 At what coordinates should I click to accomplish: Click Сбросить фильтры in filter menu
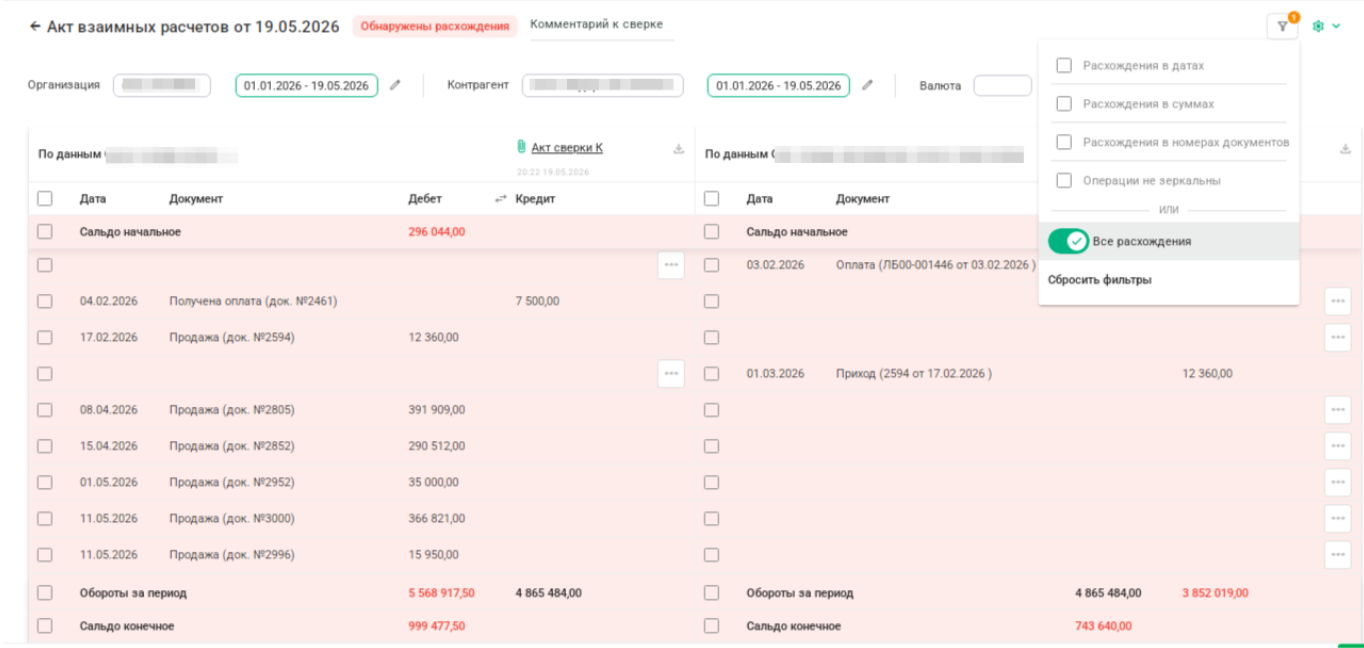point(1100,280)
